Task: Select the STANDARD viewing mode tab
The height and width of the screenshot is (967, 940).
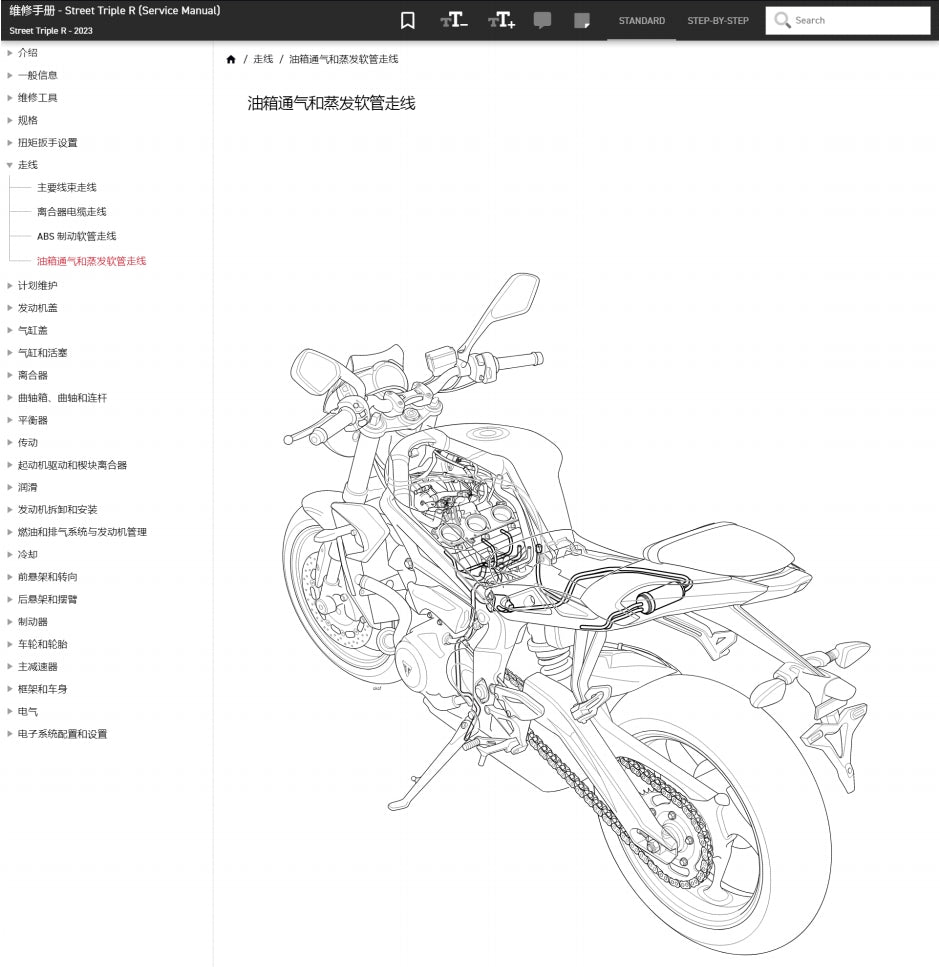Action: (x=641, y=20)
